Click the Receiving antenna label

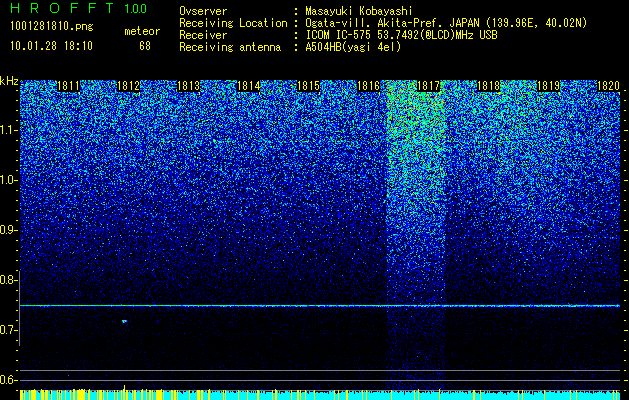[x=230, y=47]
